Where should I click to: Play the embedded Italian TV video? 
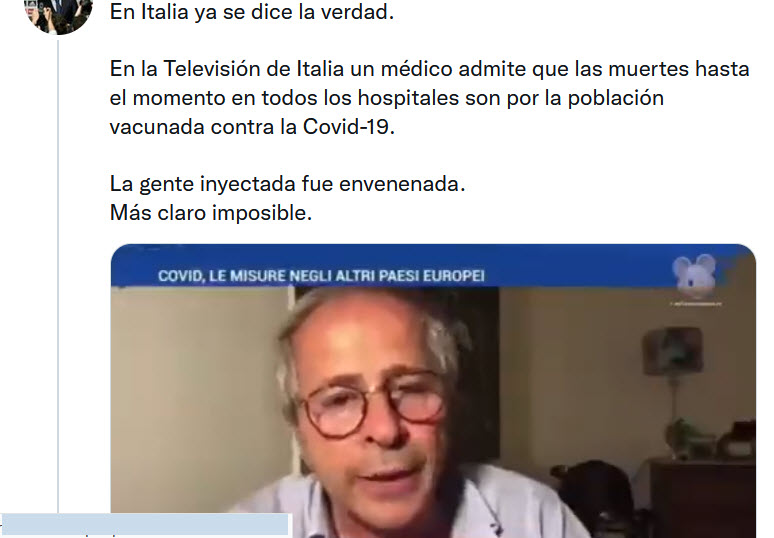point(433,390)
